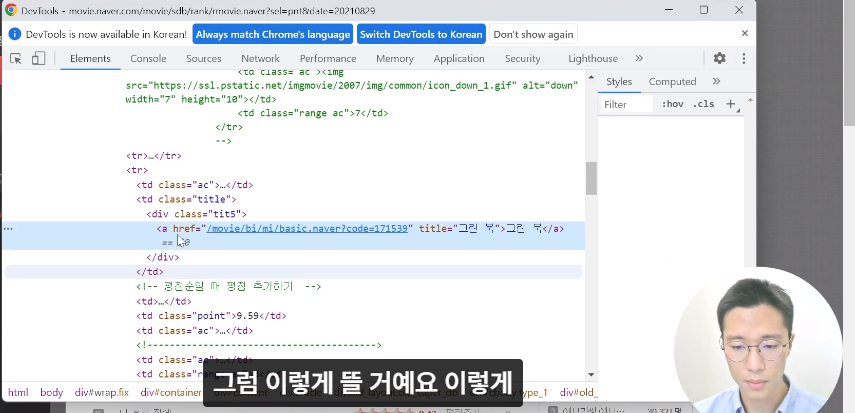Image resolution: width=855 pixels, height=413 pixels.
Task: Select the HTML comment row with Korean text
Action: tap(228, 286)
